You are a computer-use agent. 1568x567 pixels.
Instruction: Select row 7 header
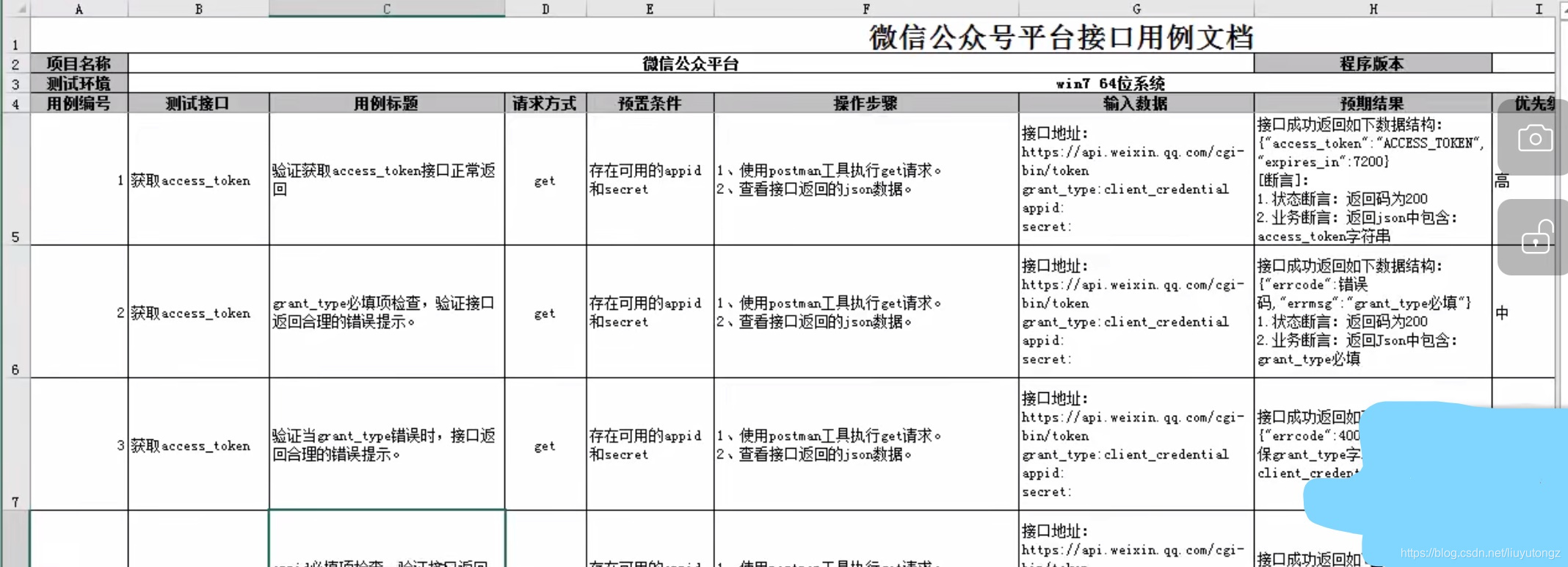click(x=15, y=444)
